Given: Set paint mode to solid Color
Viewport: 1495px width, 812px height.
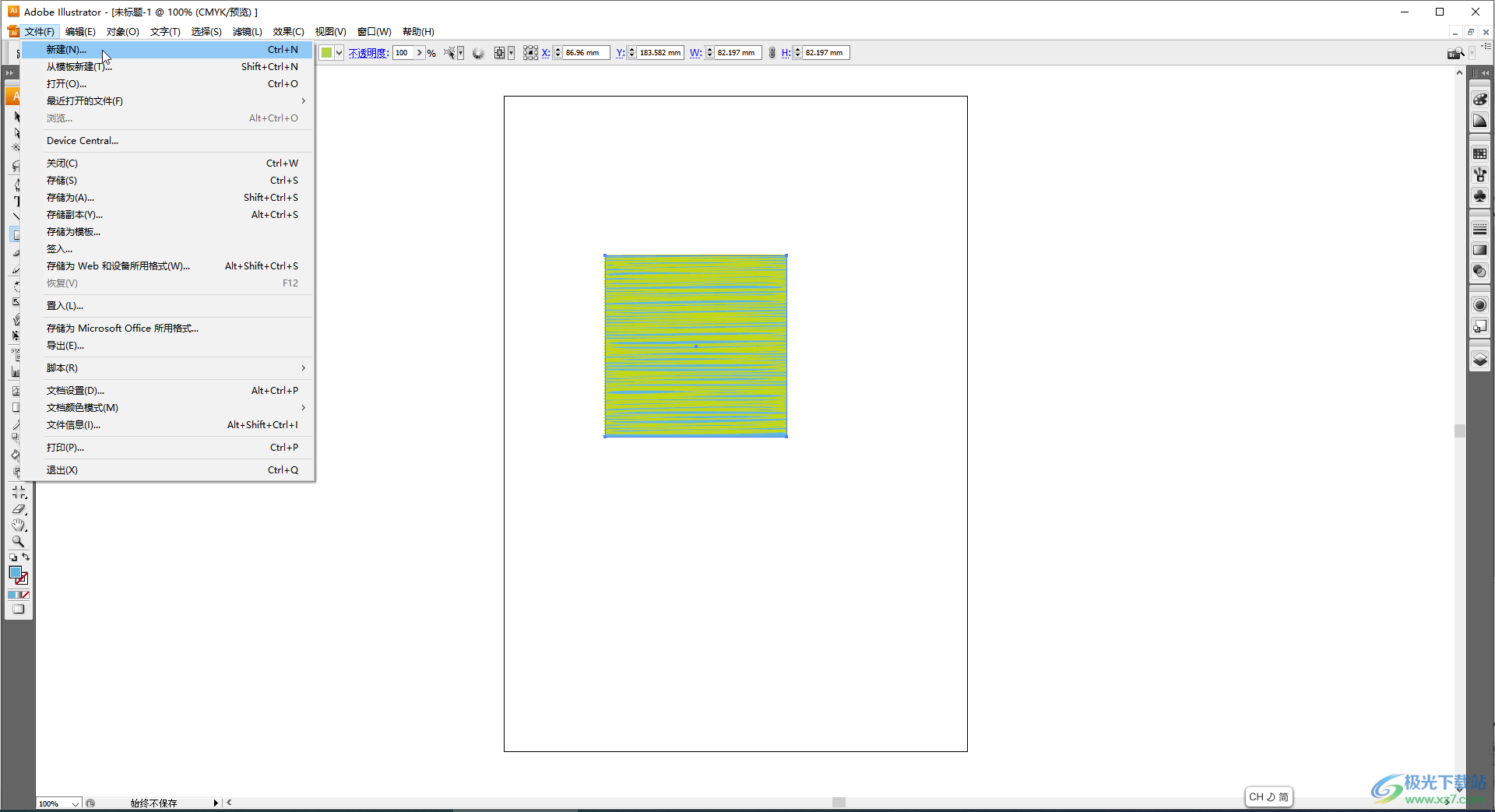Looking at the screenshot, I should click(12, 595).
